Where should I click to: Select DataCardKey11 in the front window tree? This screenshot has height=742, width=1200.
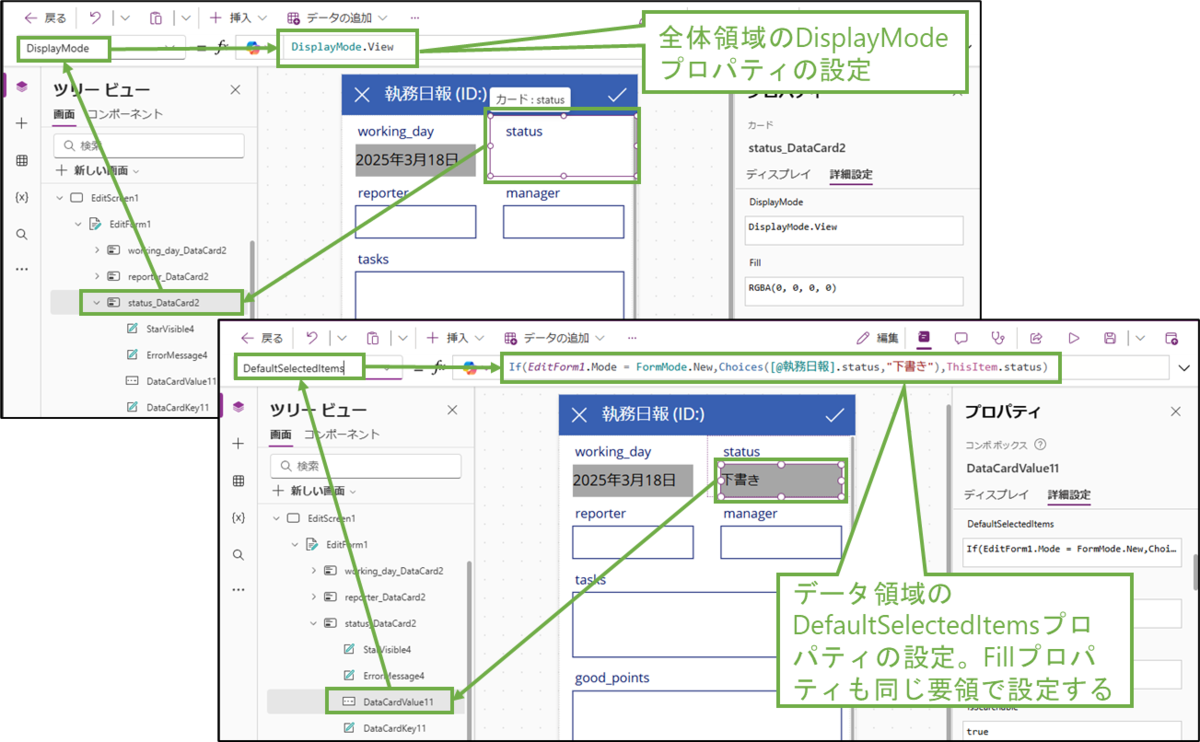pyautogui.click(x=395, y=728)
